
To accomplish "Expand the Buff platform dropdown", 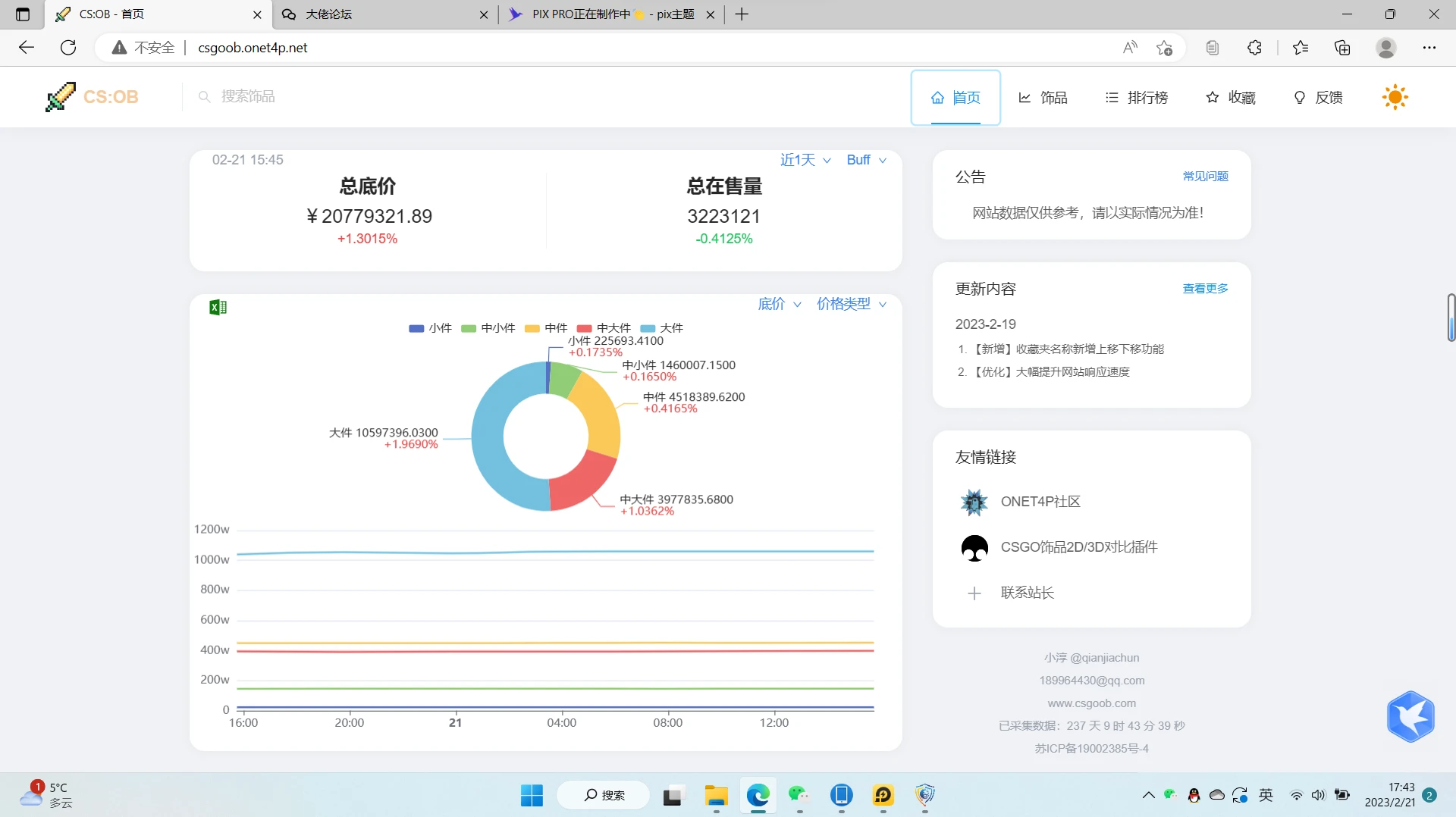I will click(866, 160).
